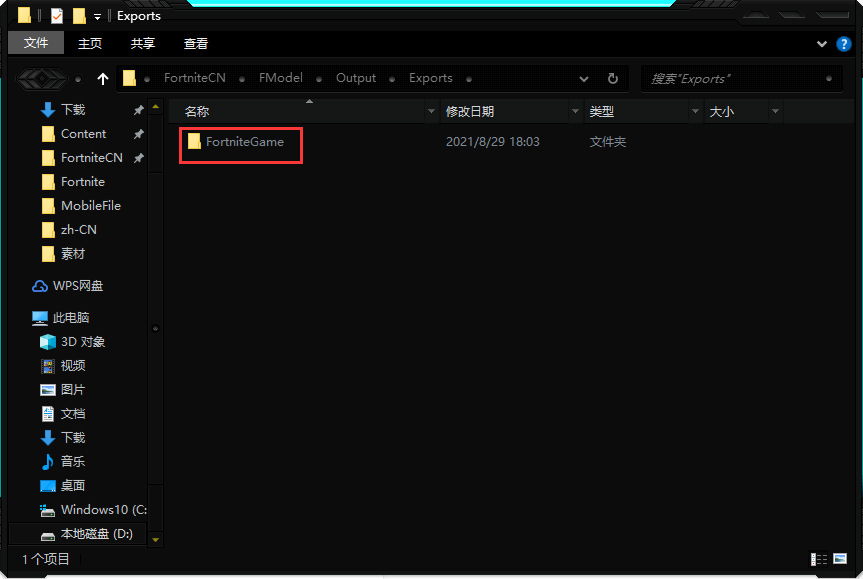863x579 pixels.
Task: Go up one folder level arrow
Action: [103, 79]
